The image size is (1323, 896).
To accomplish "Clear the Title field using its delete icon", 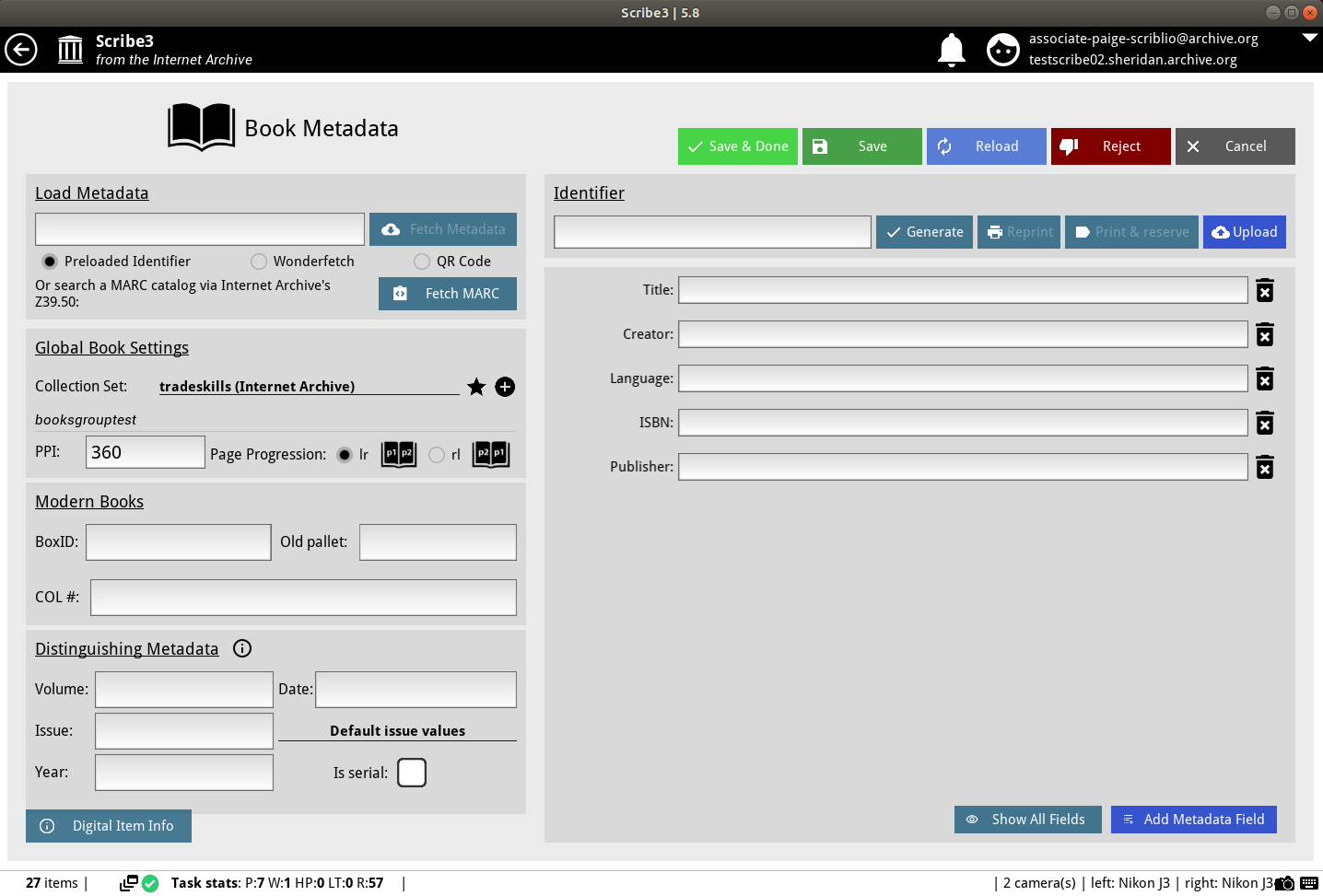I will click(1264, 289).
